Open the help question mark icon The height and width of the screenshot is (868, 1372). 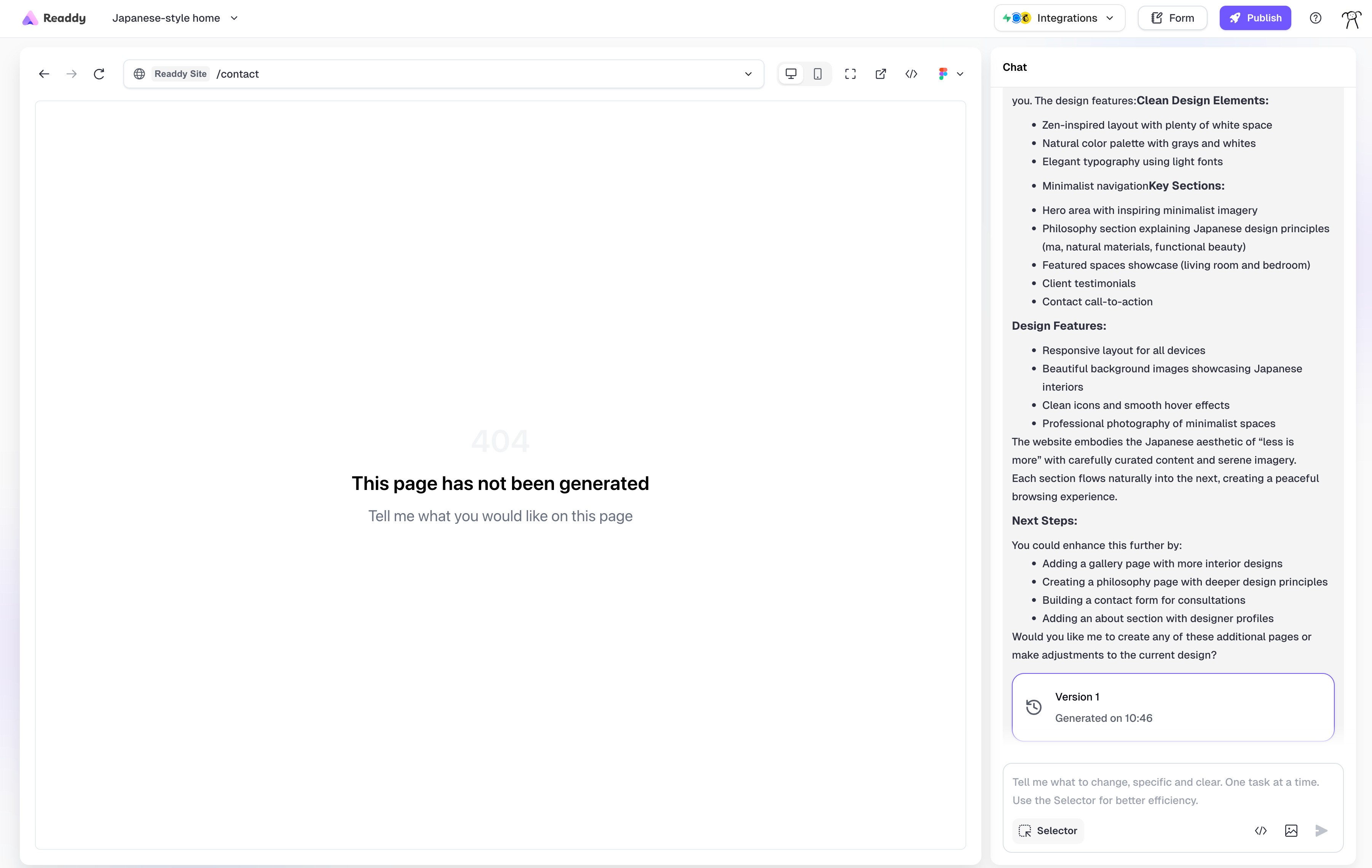pyautogui.click(x=1315, y=18)
